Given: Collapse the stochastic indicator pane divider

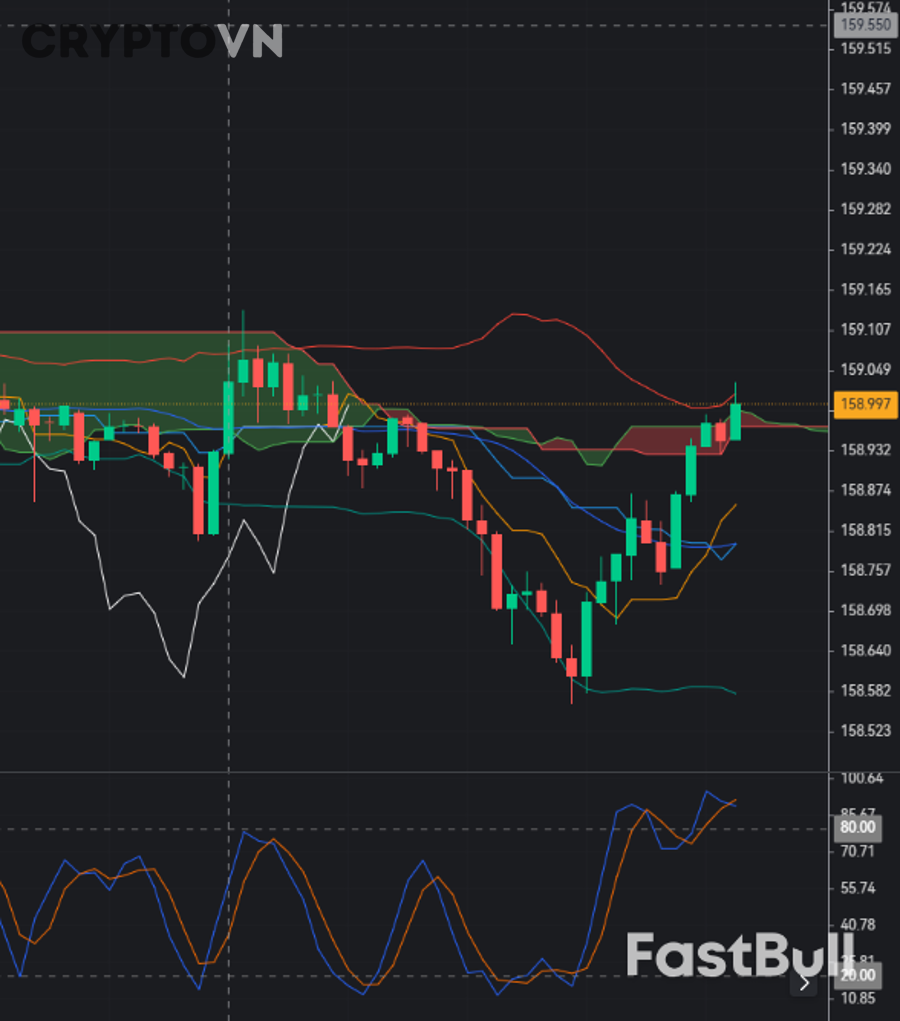Looking at the screenshot, I should pos(400,772).
